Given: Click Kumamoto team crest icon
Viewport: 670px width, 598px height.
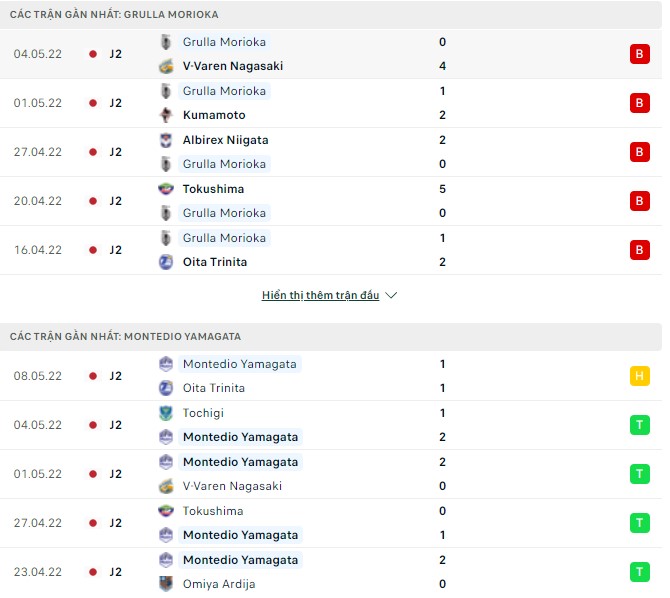Looking at the screenshot, I should click(x=166, y=115).
